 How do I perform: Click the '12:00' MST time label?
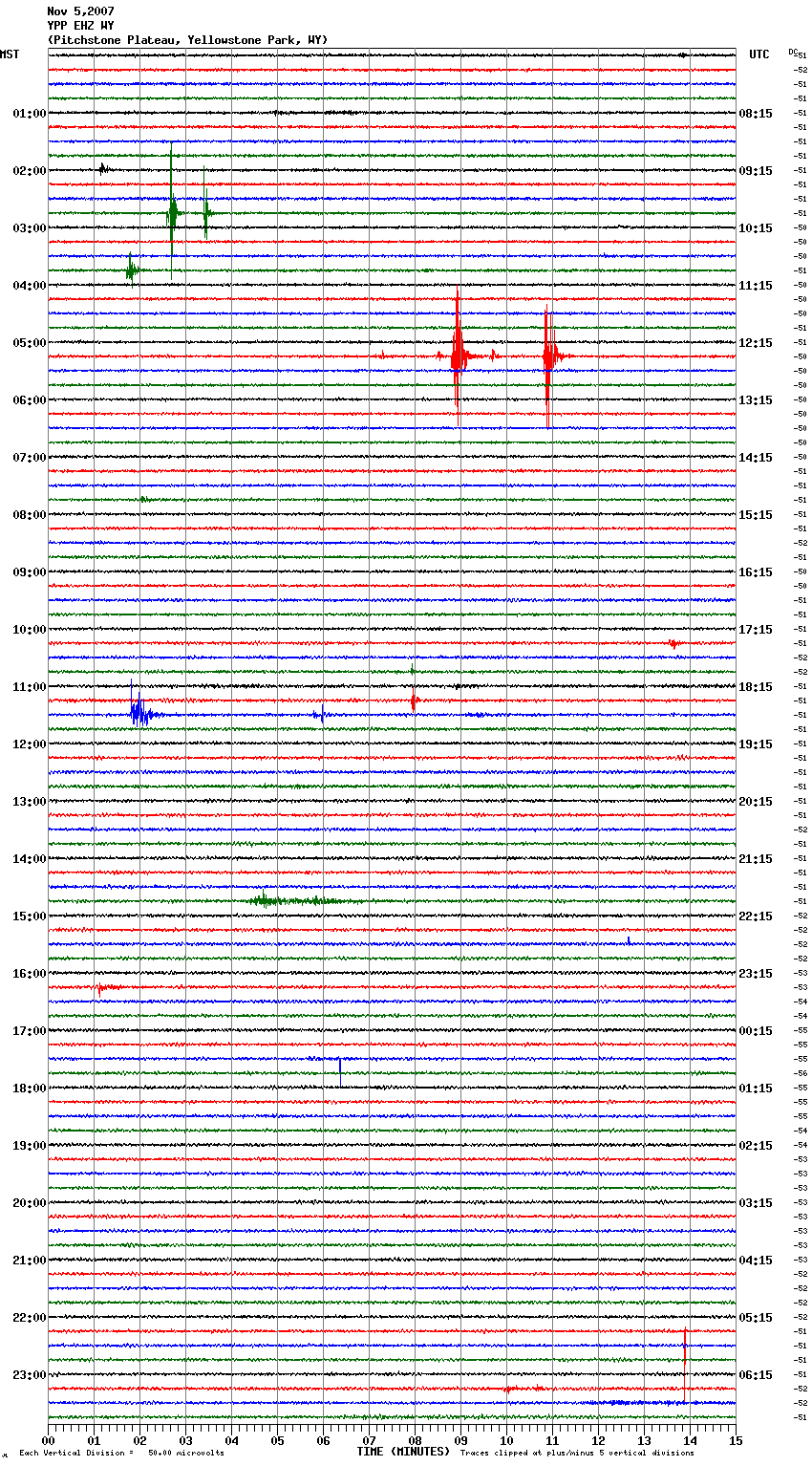(30, 744)
